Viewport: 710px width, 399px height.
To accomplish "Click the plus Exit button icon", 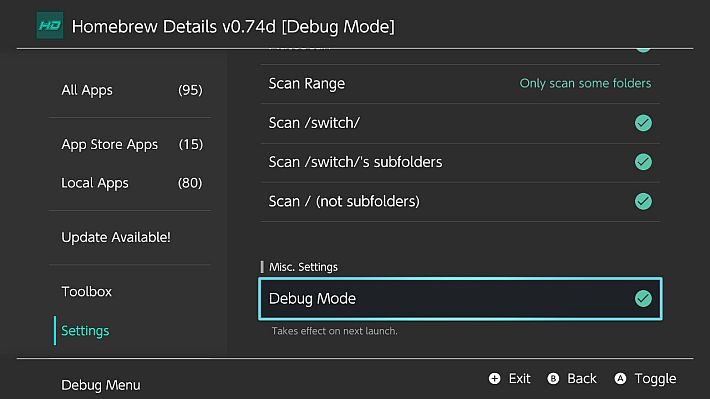I will (494, 379).
